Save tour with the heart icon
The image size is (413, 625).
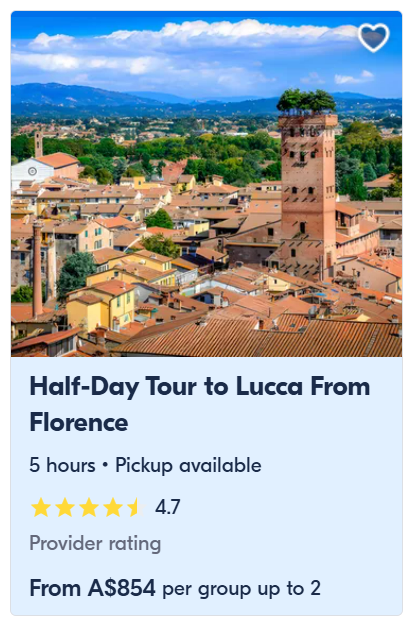tap(373, 37)
